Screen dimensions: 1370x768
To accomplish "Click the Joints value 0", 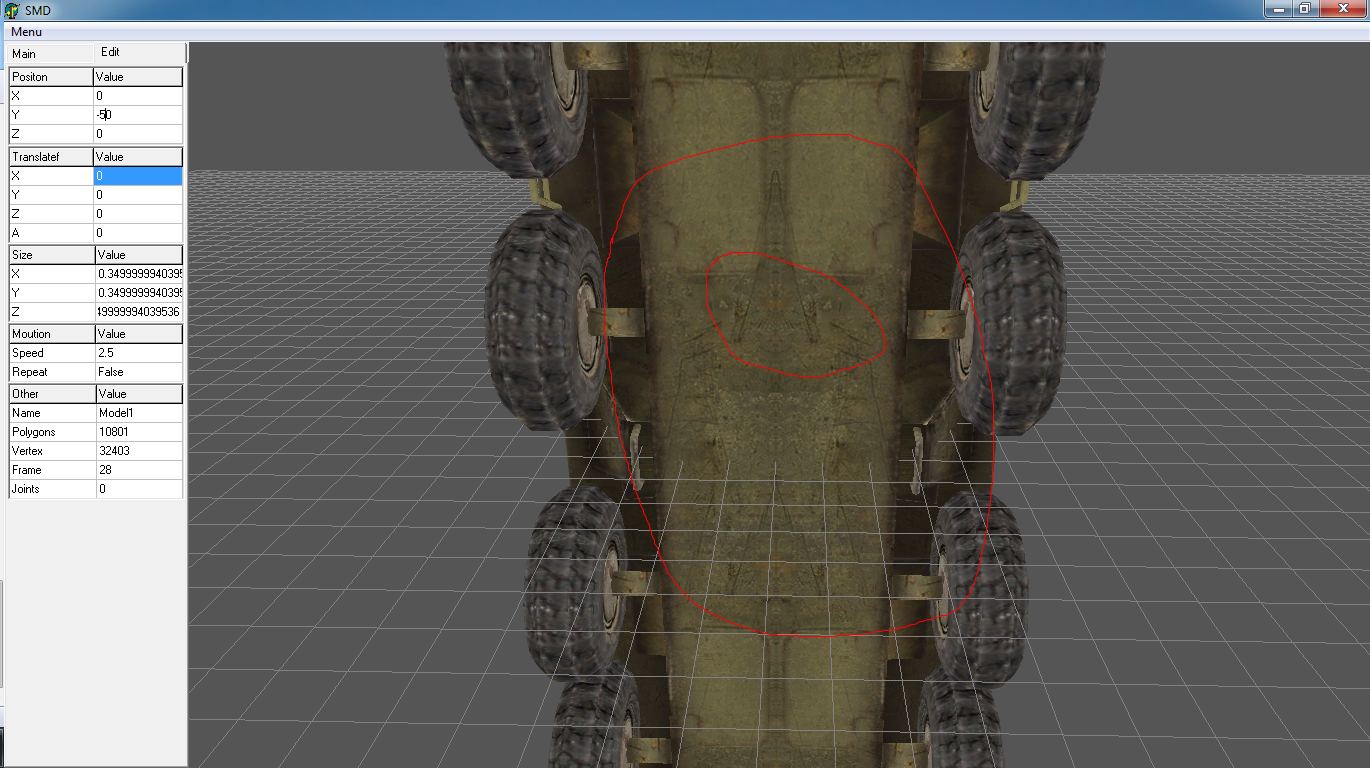I will (x=139, y=489).
